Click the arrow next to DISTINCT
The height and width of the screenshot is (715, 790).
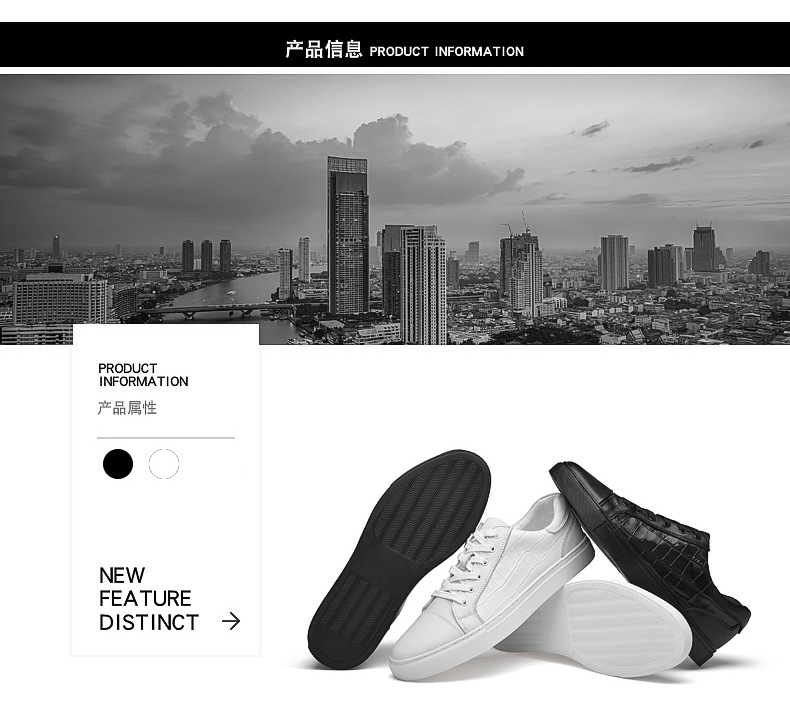click(231, 621)
